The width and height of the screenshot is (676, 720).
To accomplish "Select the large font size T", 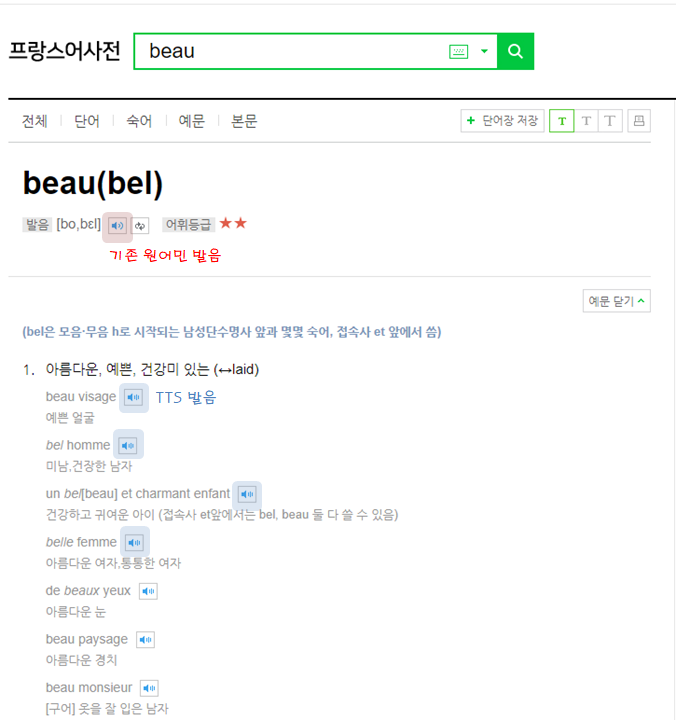I will point(610,121).
